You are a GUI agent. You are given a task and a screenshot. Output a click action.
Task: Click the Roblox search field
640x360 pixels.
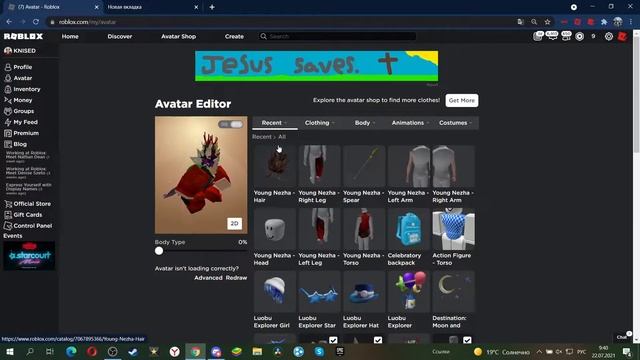coord(338,36)
